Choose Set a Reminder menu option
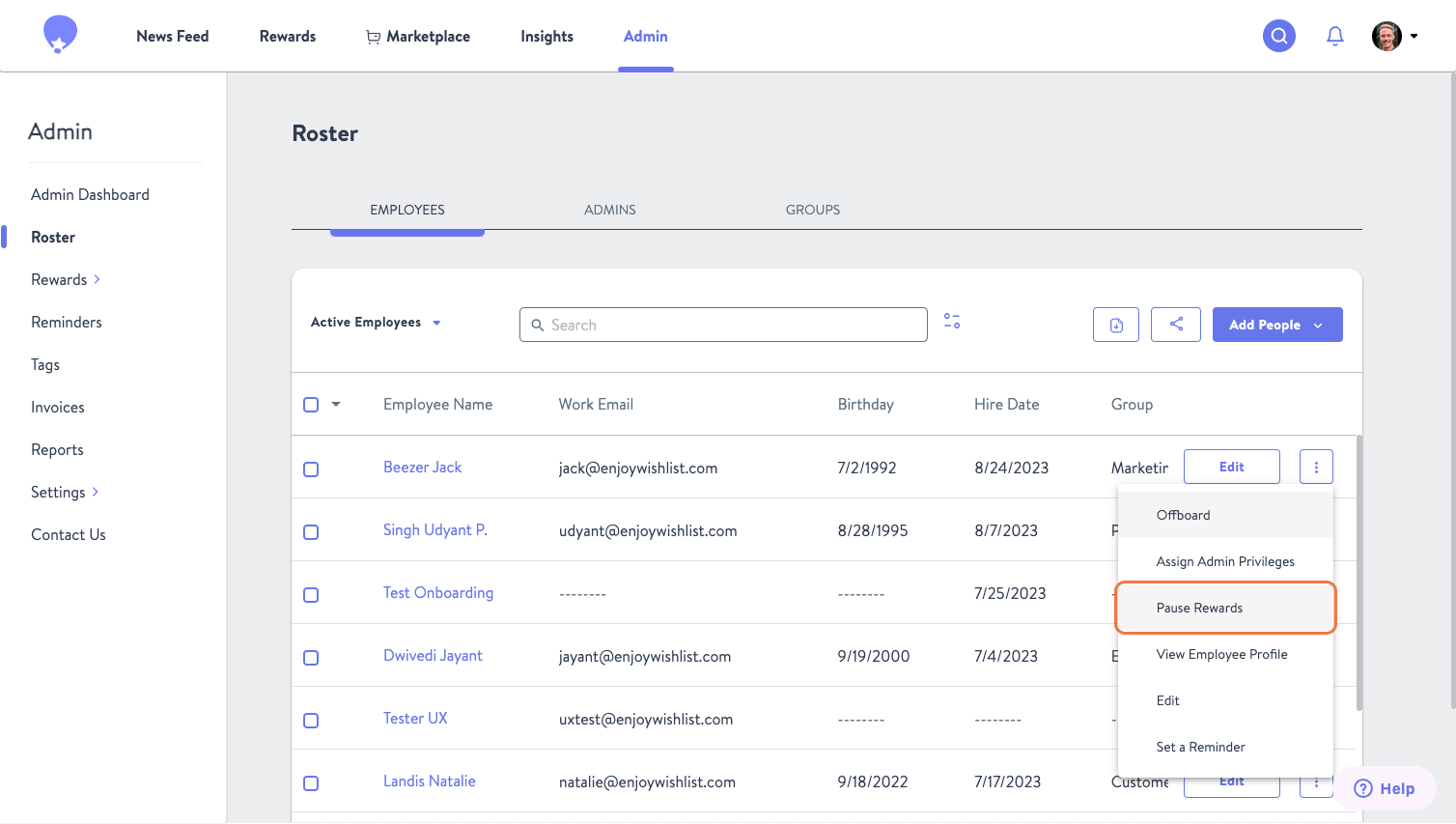The height and width of the screenshot is (824, 1456). [x=1225, y=747]
